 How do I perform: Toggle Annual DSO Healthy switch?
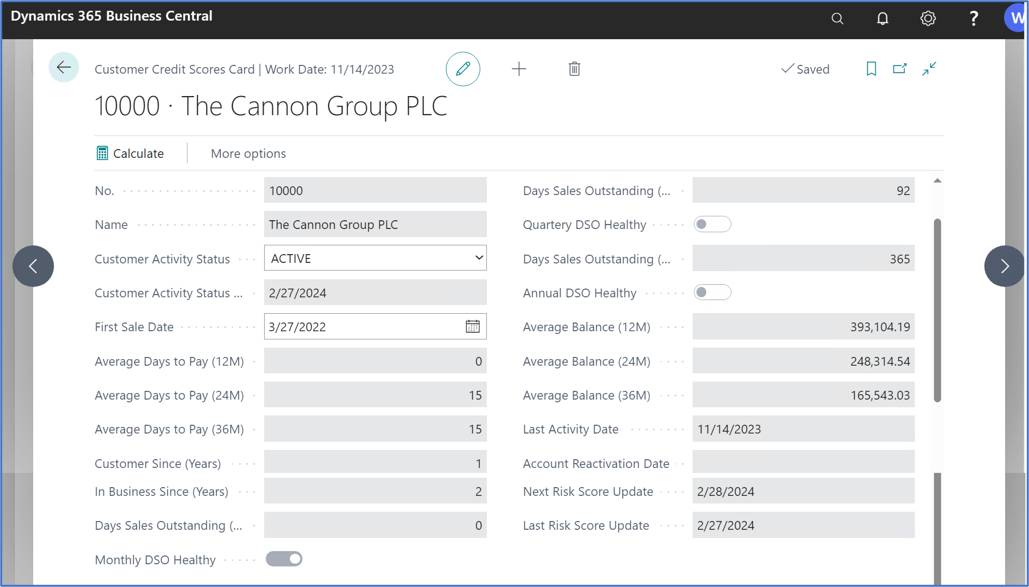tap(712, 292)
